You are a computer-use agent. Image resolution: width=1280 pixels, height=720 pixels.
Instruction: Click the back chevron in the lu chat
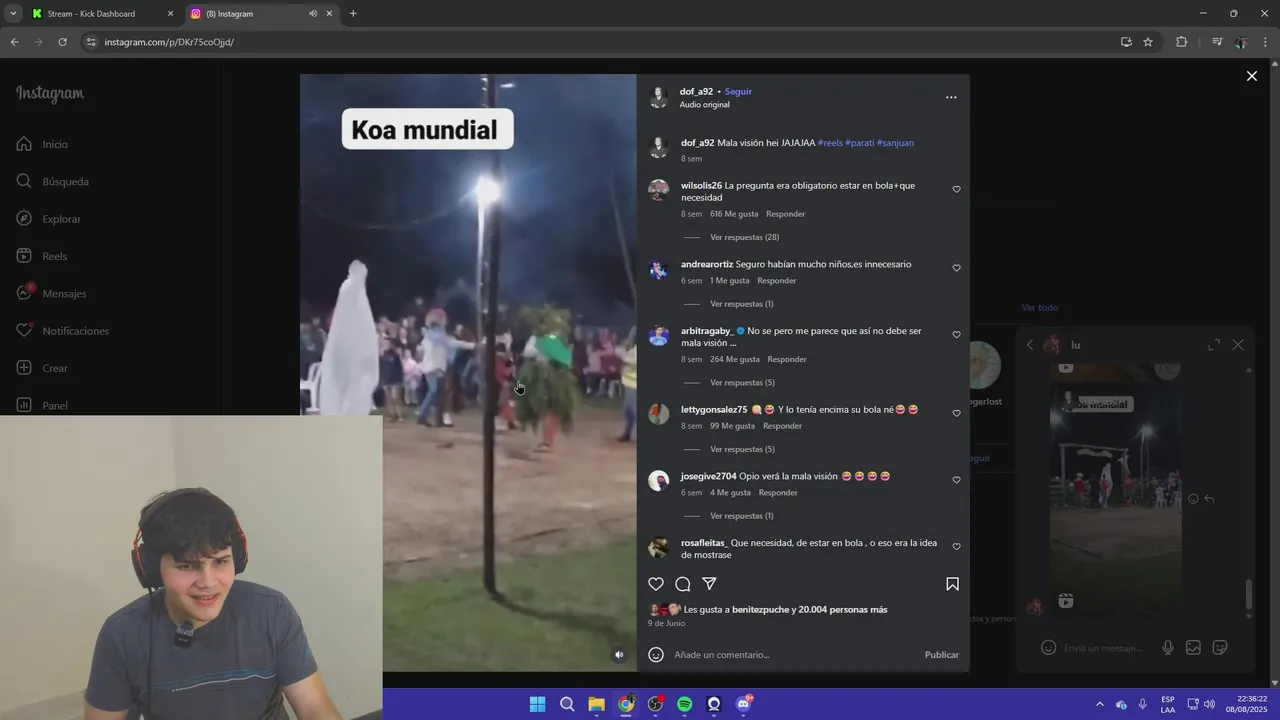pos(1030,345)
